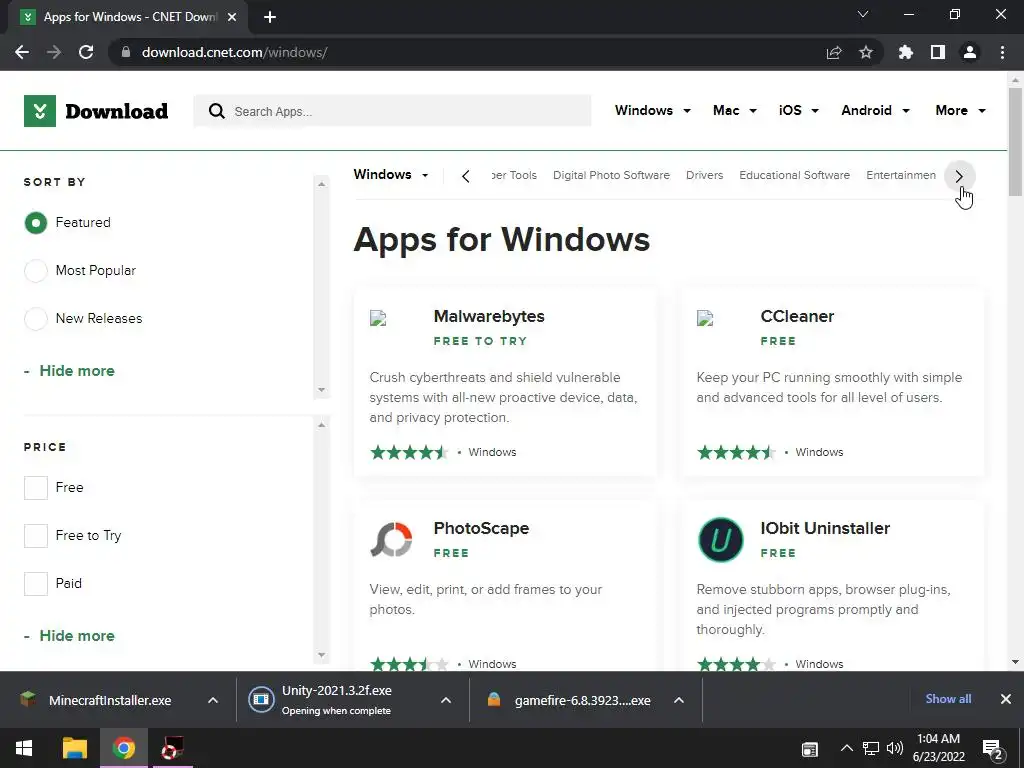This screenshot has width=1024, height=768.
Task: Expand the Windows dropdown in top navigation
Action: (x=652, y=110)
